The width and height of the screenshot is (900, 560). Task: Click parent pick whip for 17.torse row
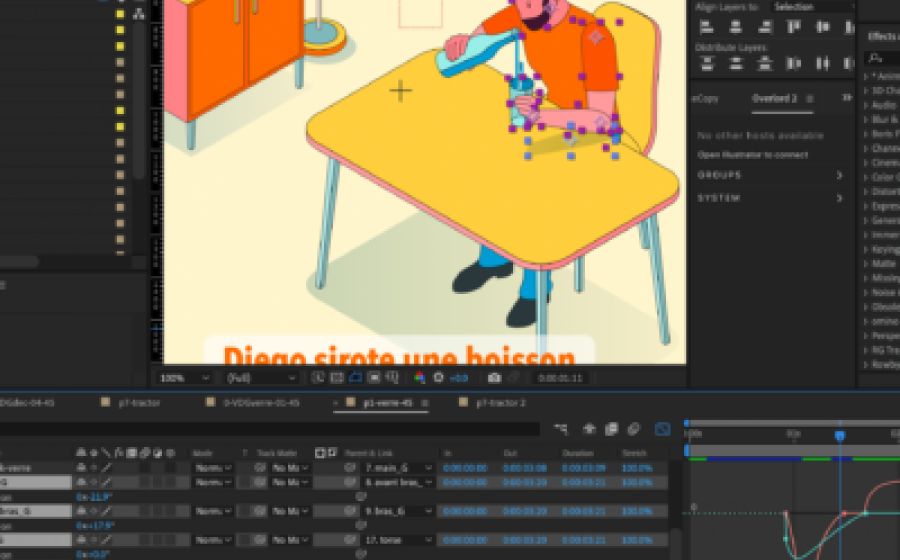[350, 540]
